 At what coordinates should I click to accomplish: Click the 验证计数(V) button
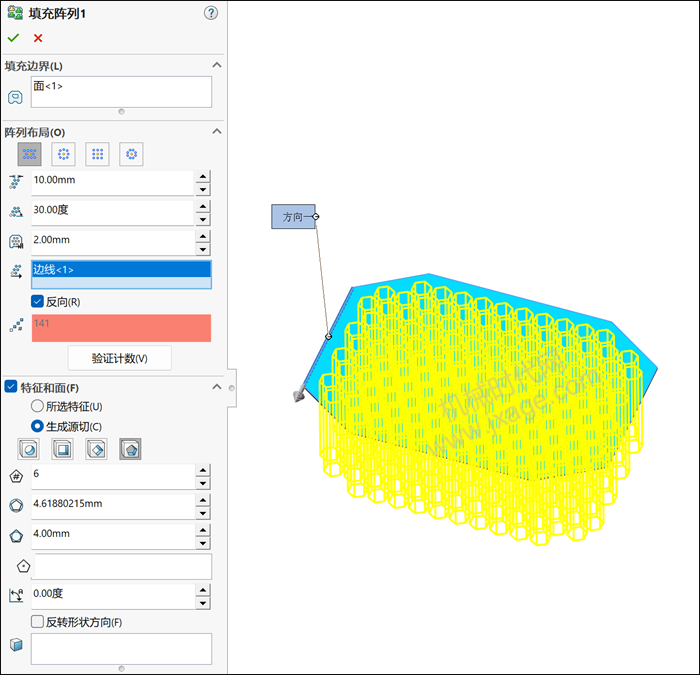(120, 358)
